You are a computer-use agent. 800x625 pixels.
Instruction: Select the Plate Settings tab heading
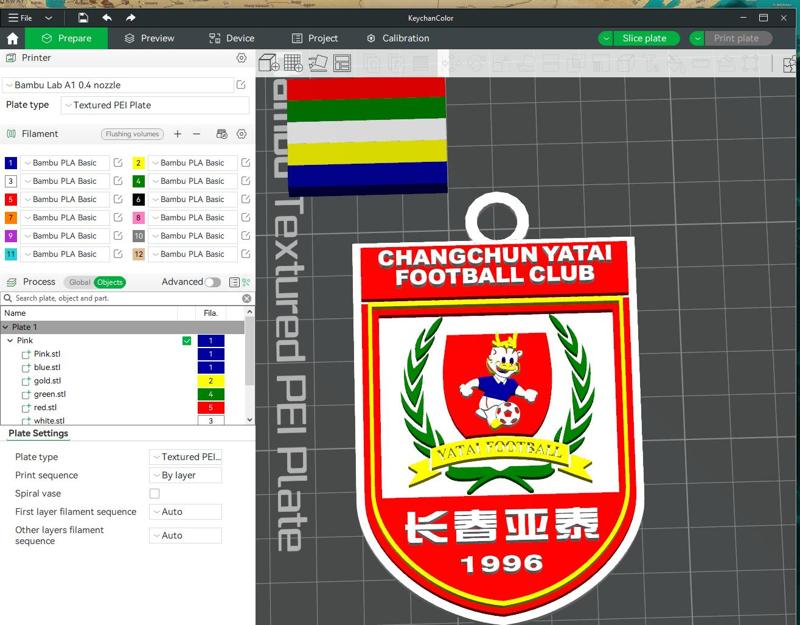click(x=38, y=433)
